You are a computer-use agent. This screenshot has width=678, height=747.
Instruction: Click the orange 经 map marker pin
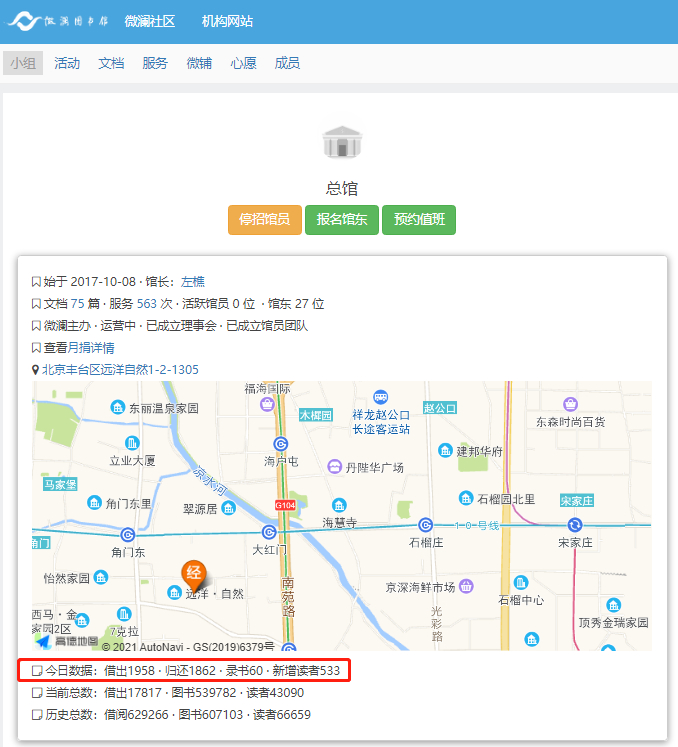194,574
